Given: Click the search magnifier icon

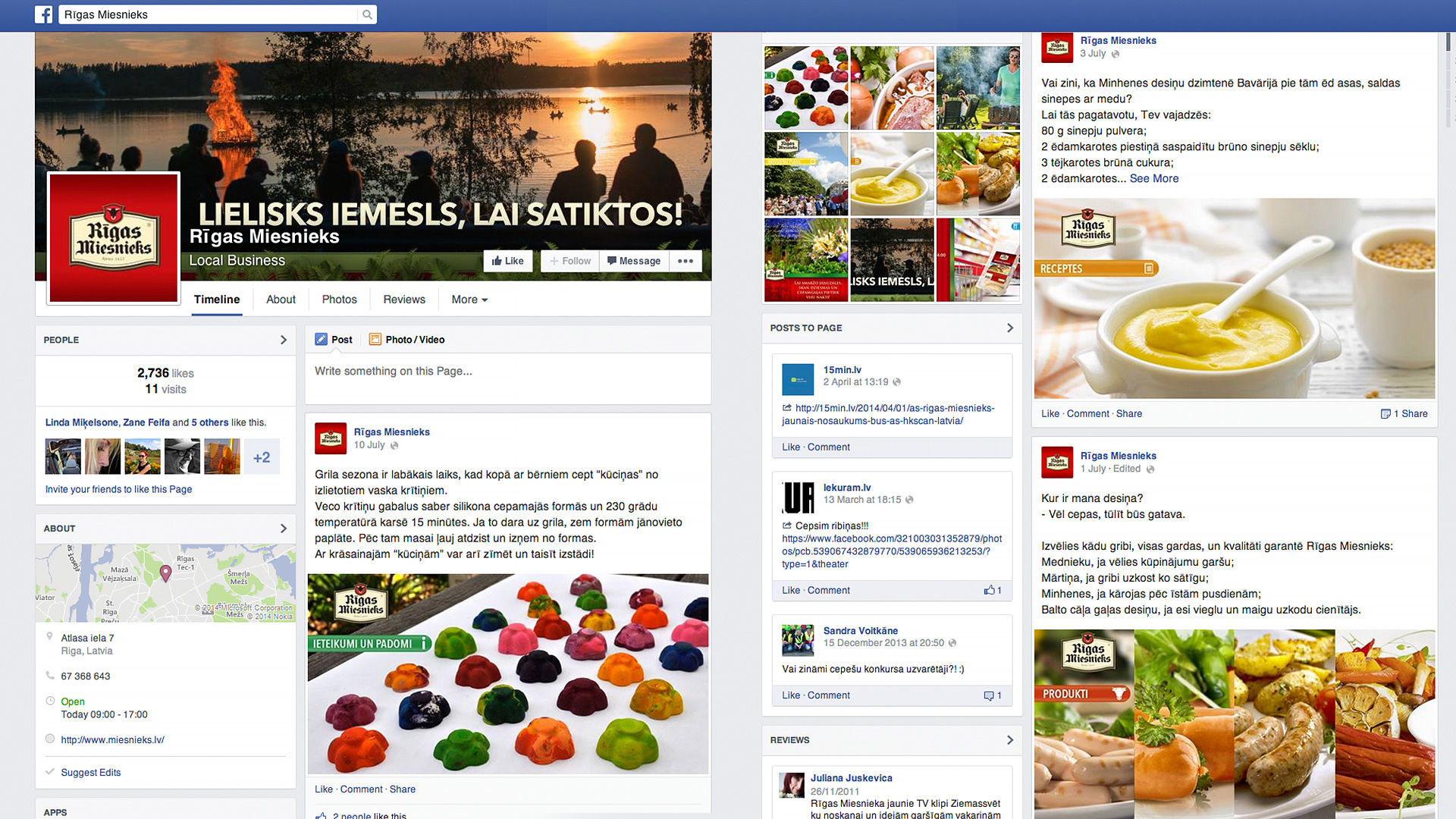Looking at the screenshot, I should [367, 14].
